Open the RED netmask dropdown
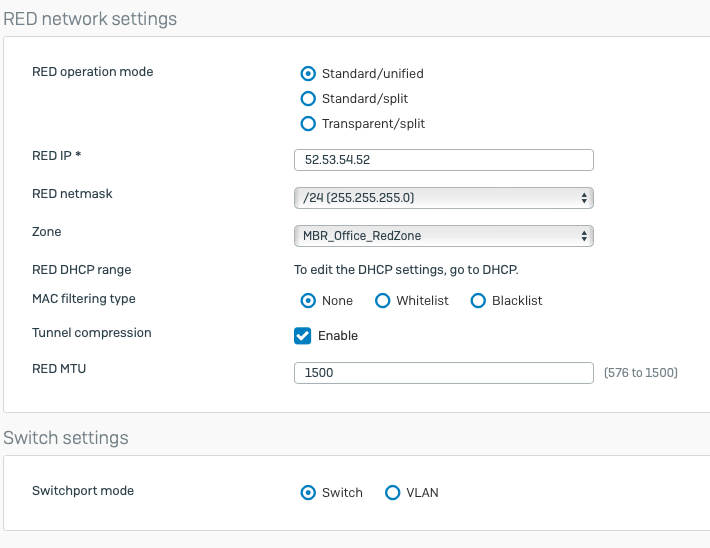Viewport: 710px width, 548px height. click(x=444, y=198)
